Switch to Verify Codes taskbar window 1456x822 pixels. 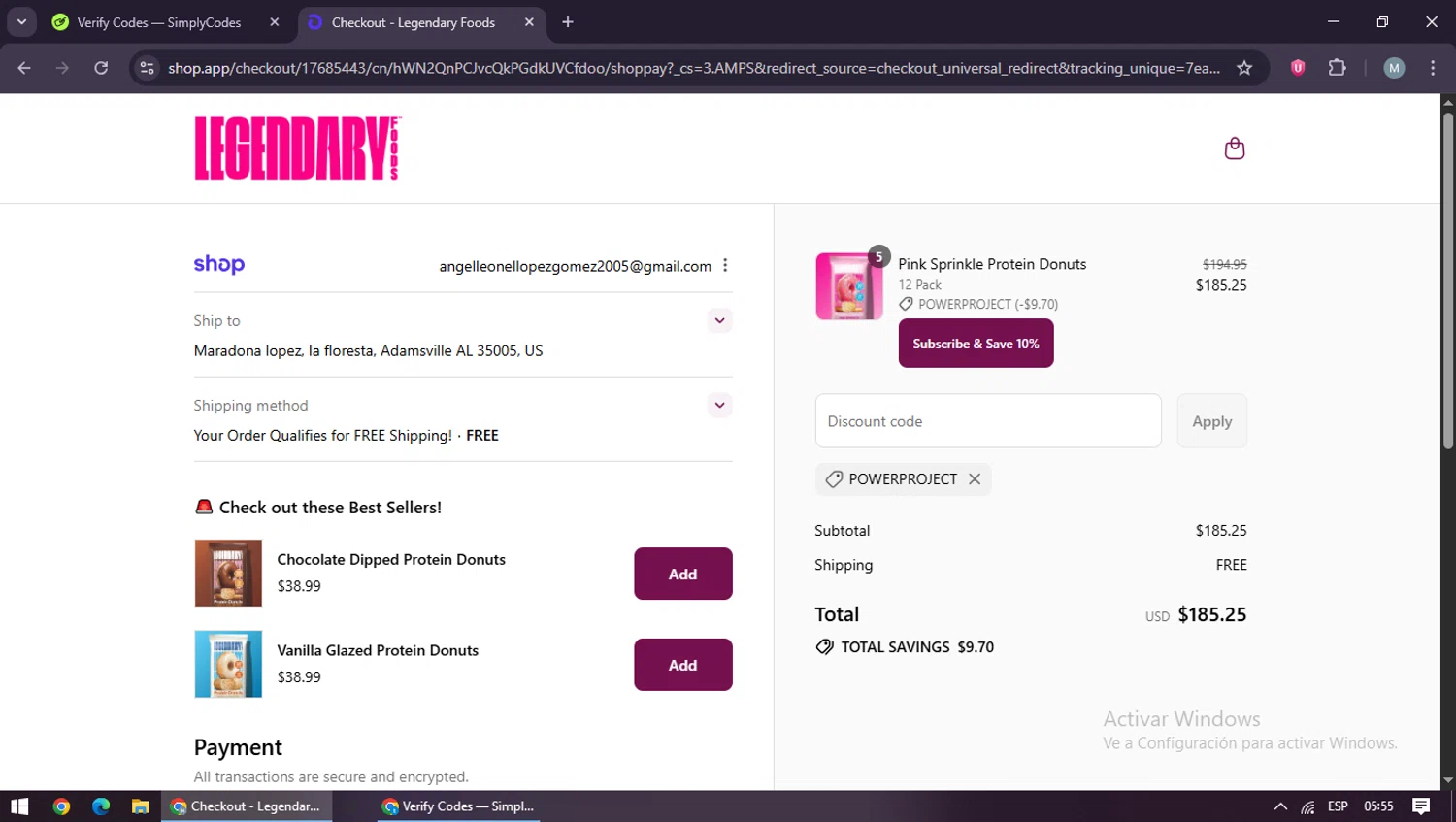tap(458, 806)
